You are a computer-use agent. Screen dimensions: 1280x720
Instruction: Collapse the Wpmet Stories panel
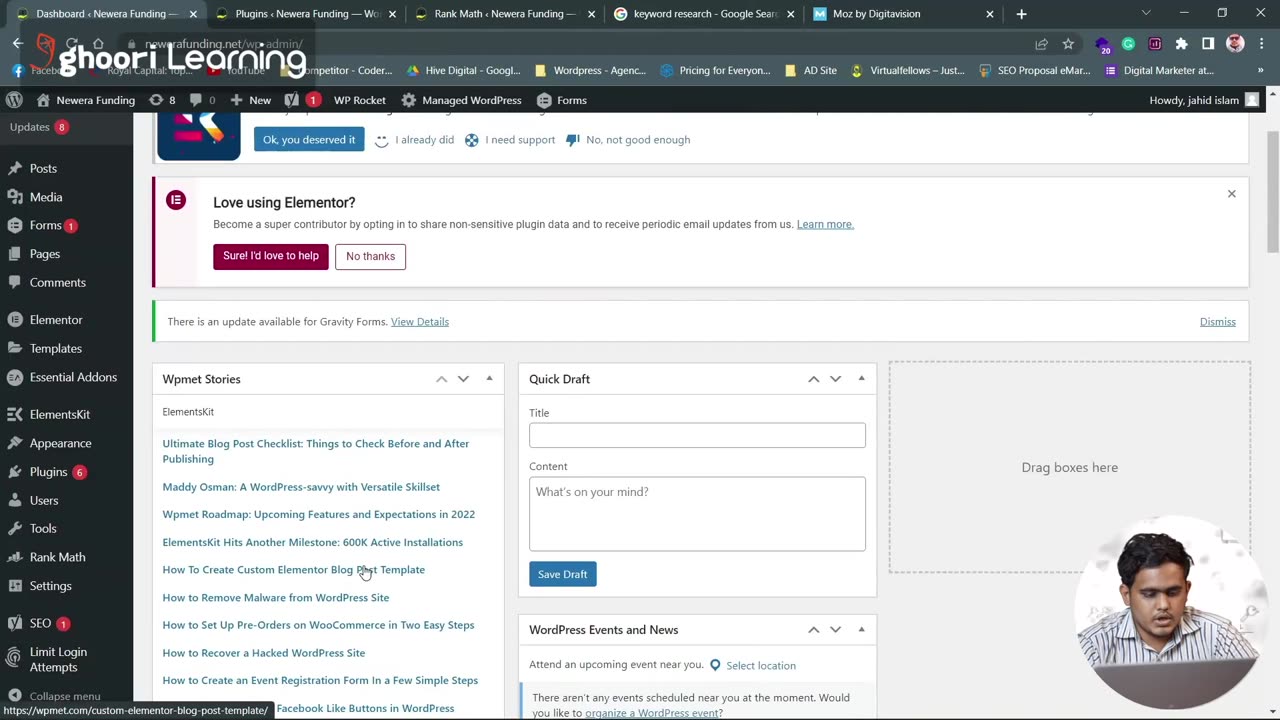pos(489,379)
